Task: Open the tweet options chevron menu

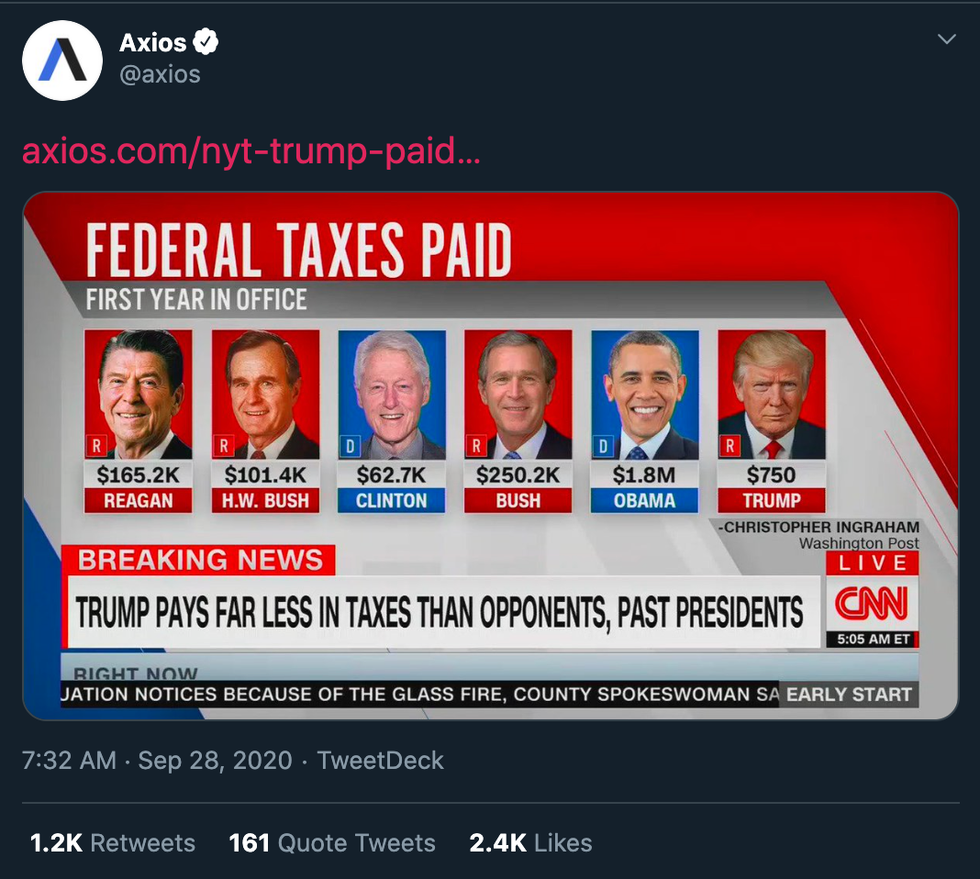Action: tap(947, 39)
